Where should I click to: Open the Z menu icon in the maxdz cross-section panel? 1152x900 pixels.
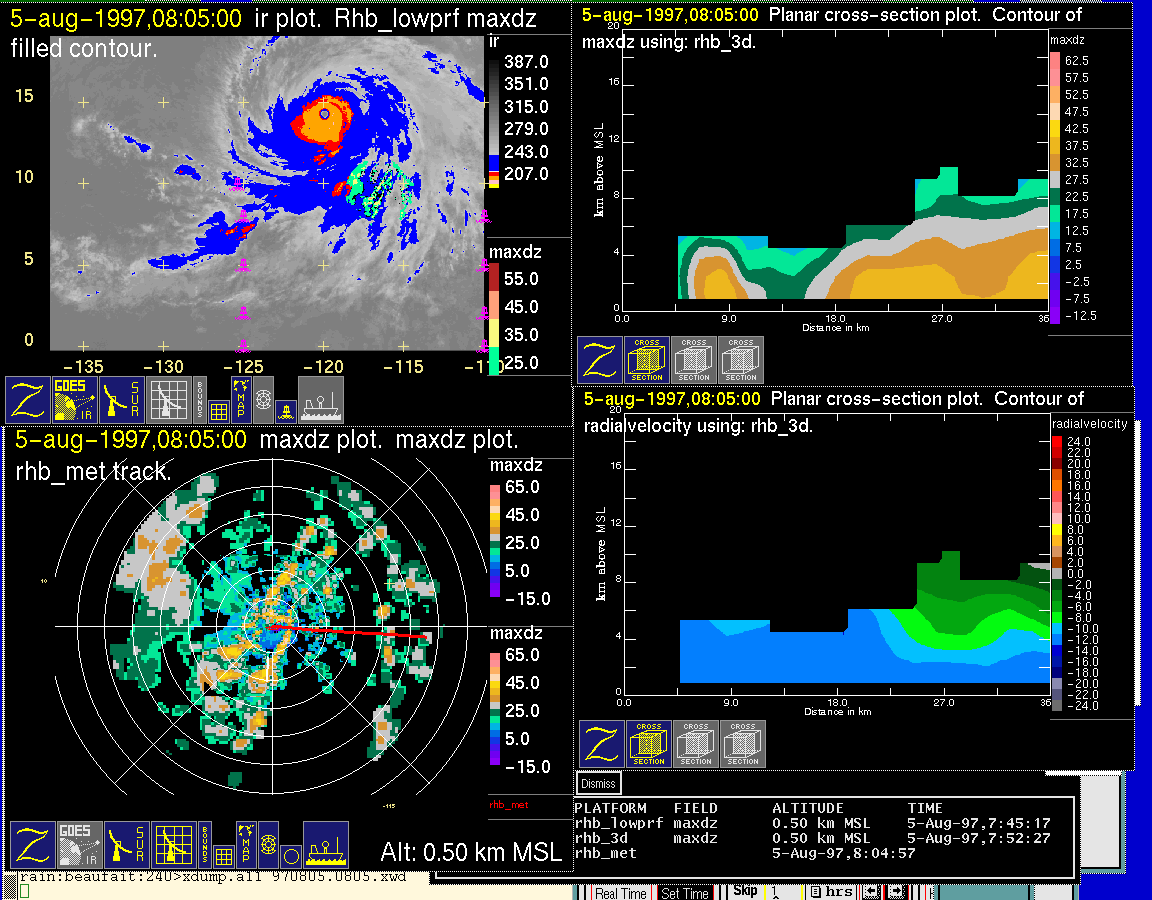[600, 360]
